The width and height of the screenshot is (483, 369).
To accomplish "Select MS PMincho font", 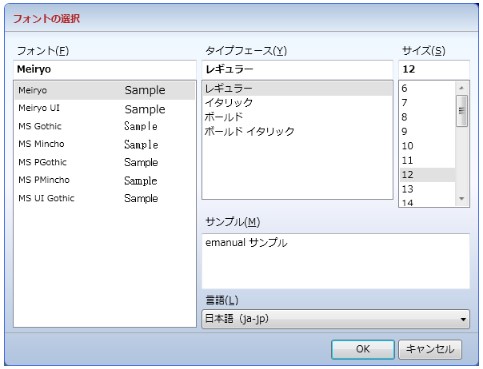I will coord(105,180).
